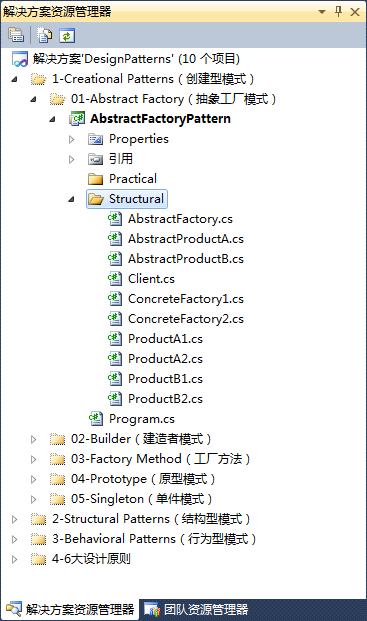Collapse the AbstractFactoryPattern project node

[53, 119]
